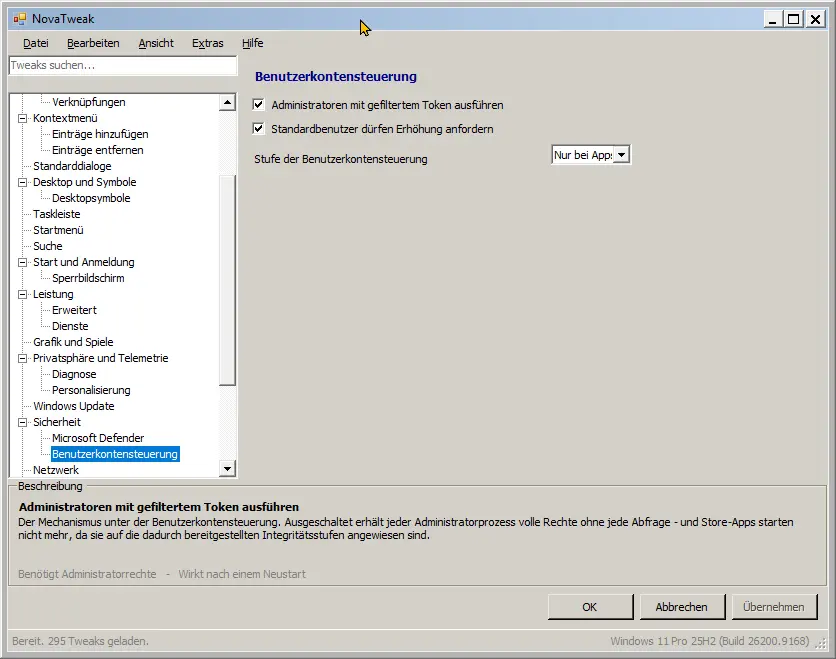The image size is (836, 659).
Task: Click the NovaTweak app icon in title bar
Action: coord(20,19)
